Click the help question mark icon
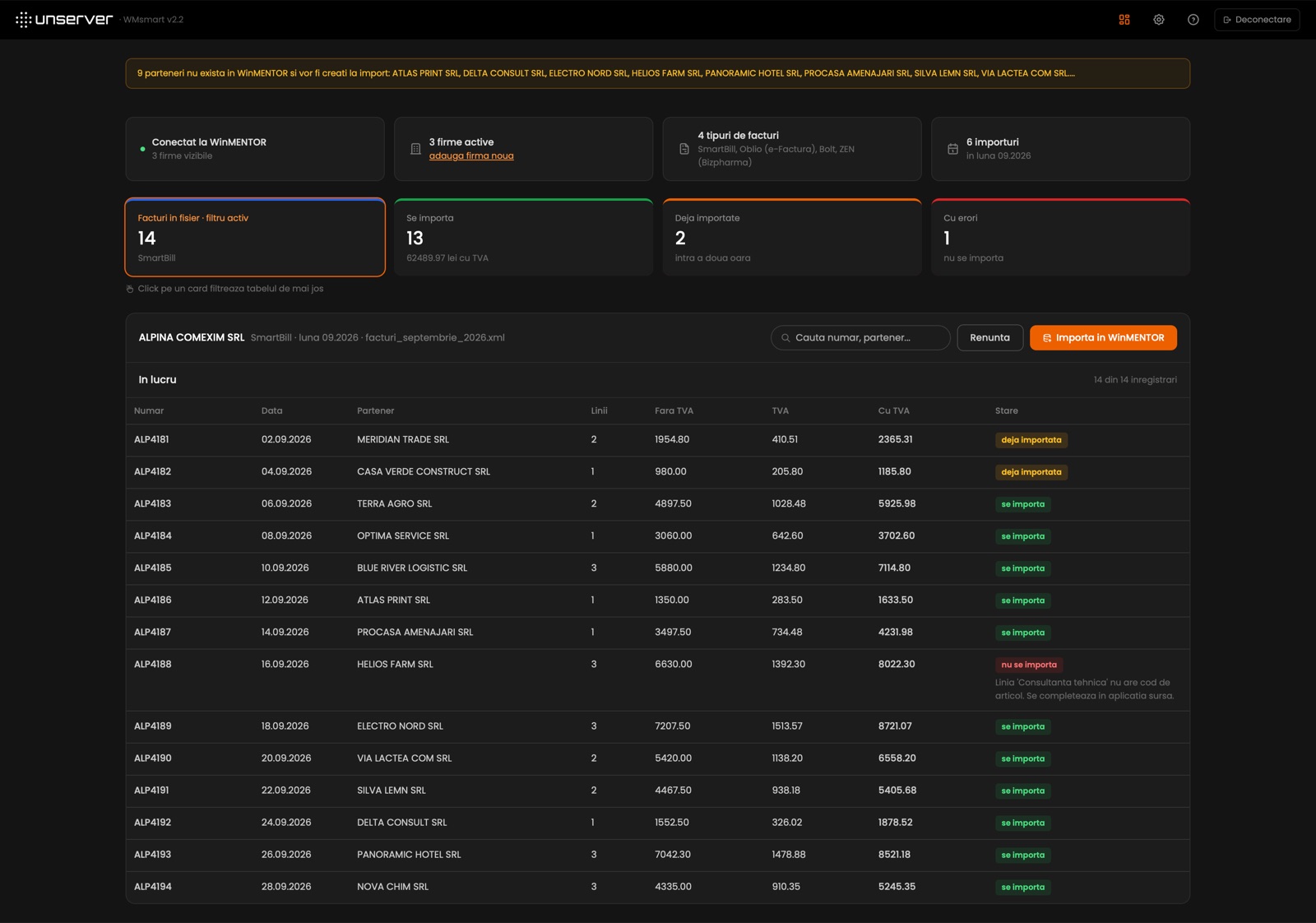Viewport: 1316px width, 923px height. pos(1193,20)
